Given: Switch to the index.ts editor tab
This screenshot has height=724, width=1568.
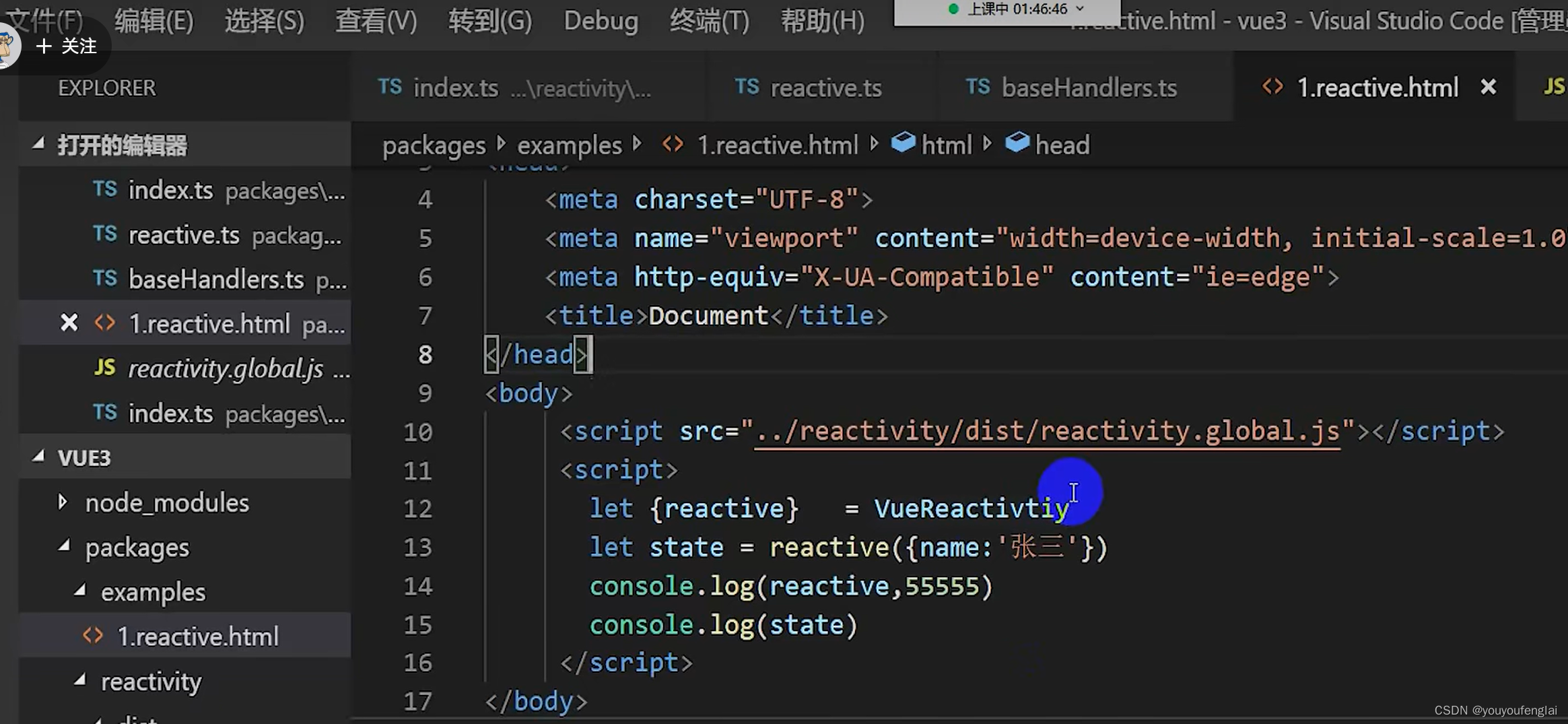Looking at the screenshot, I should 528,88.
